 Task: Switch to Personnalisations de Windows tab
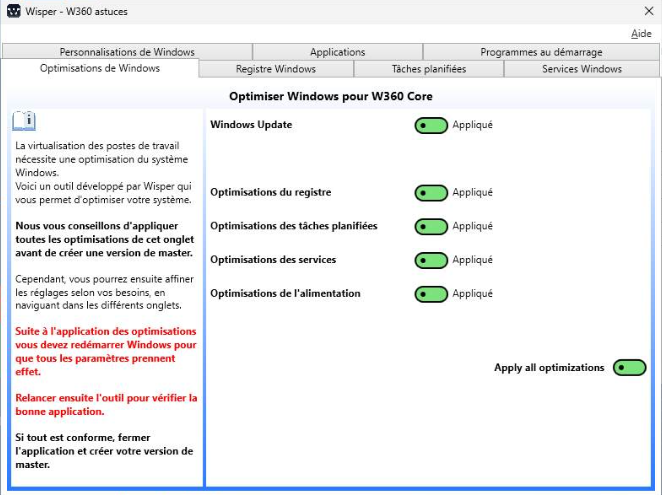coord(127,52)
